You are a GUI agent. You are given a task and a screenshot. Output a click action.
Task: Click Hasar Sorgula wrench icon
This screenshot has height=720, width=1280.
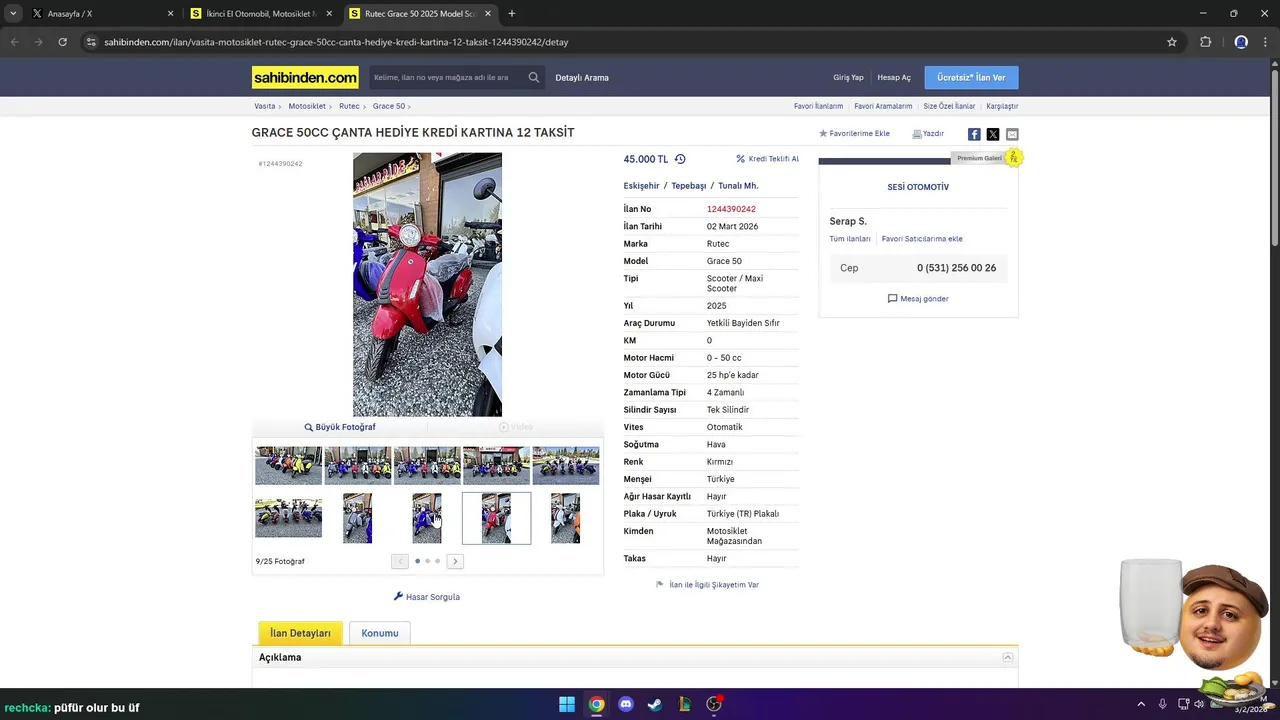point(398,596)
